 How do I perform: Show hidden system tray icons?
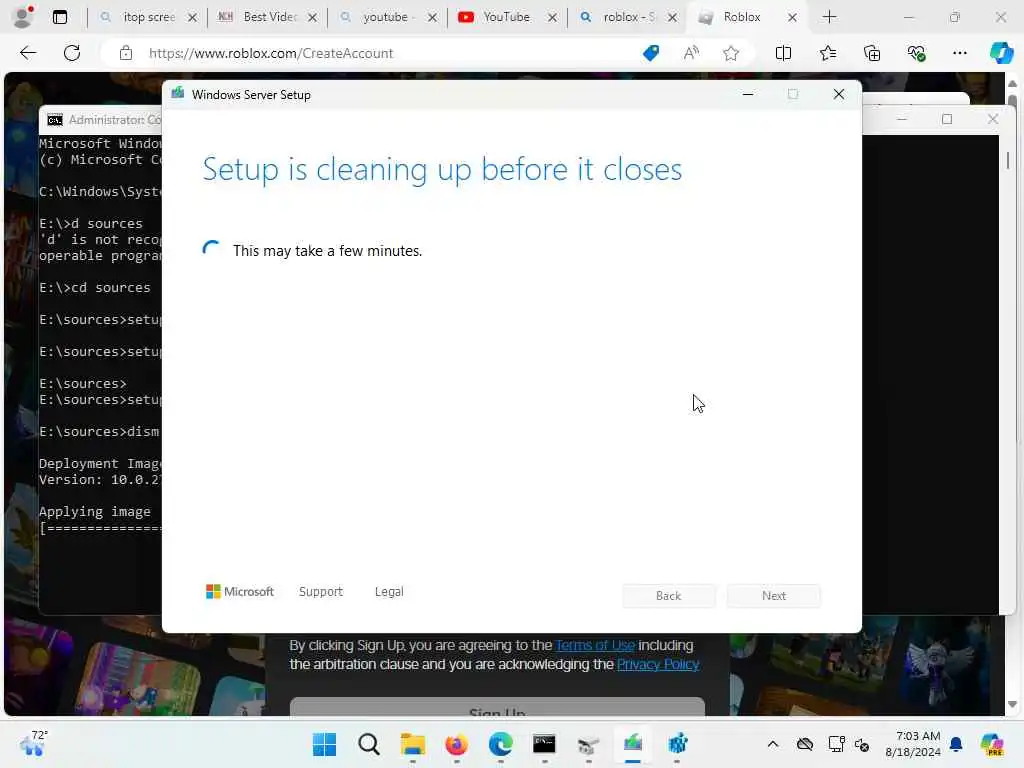coord(773,744)
